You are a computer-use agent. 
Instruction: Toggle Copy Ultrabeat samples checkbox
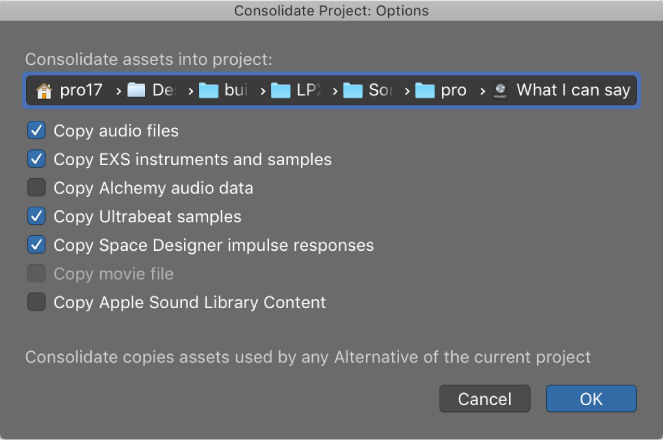[x=36, y=216]
